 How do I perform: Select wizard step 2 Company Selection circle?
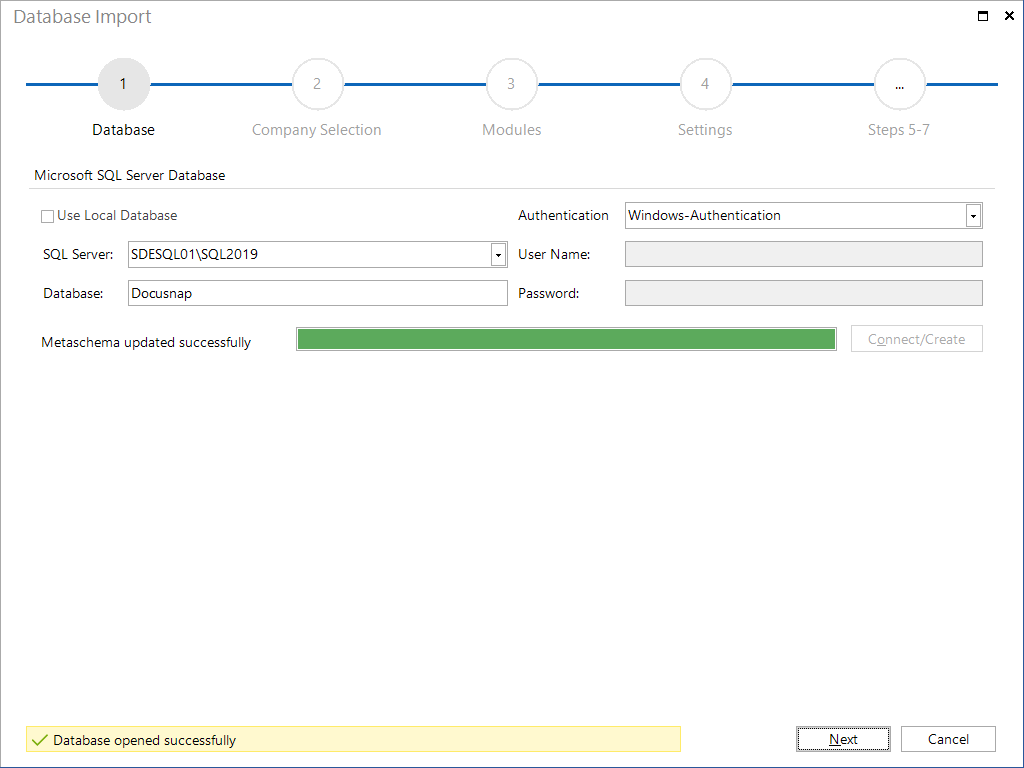[317, 84]
